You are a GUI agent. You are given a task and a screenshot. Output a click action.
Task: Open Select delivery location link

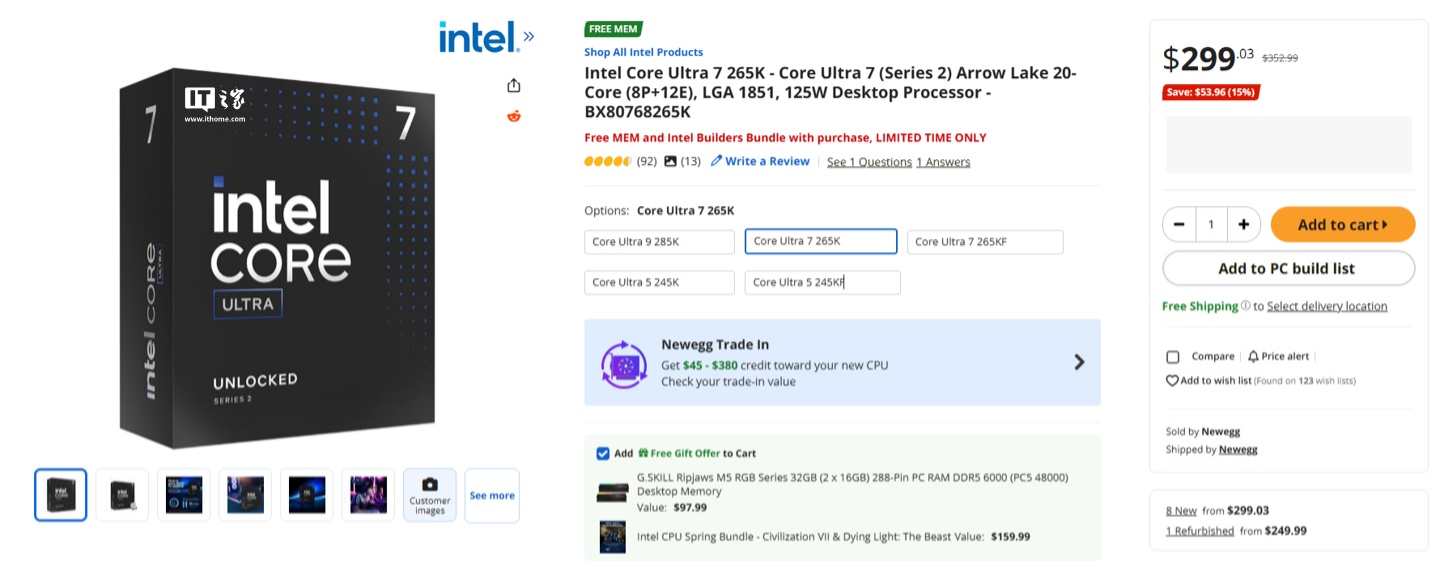[x=1327, y=306]
